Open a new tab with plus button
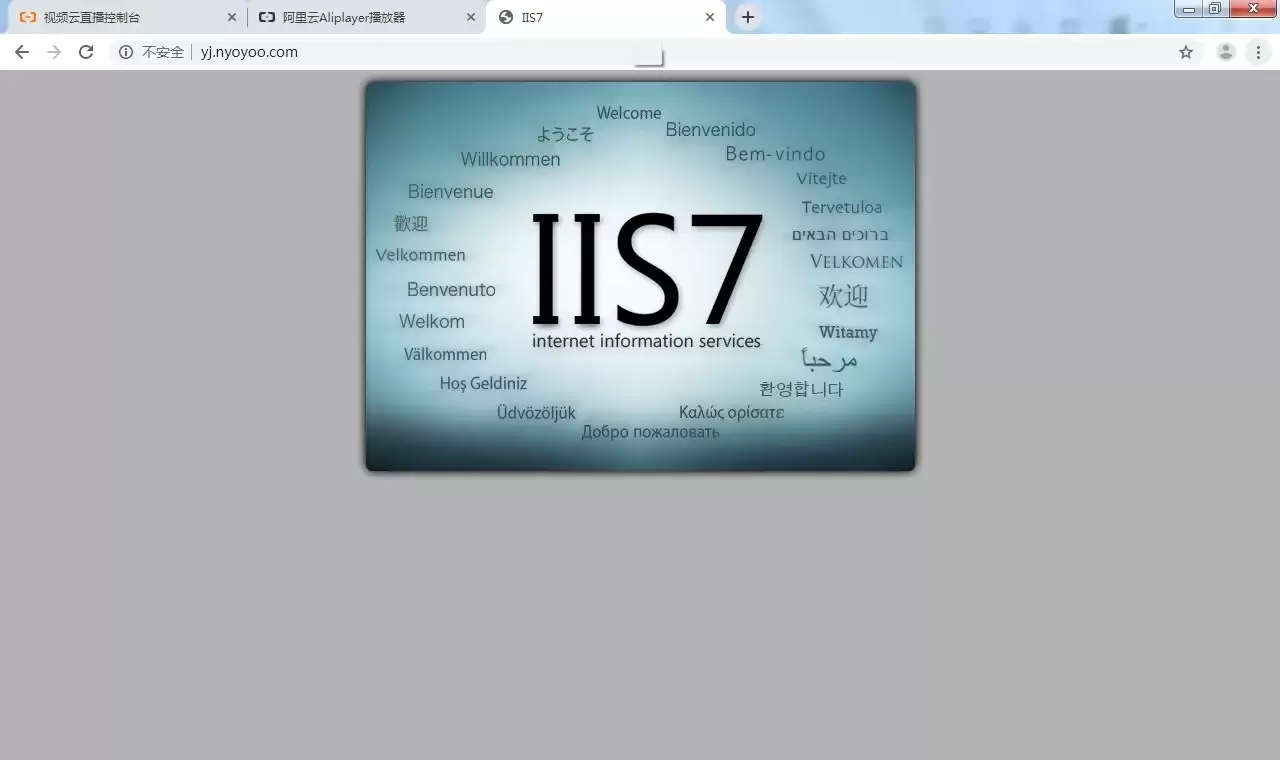 [x=748, y=17]
